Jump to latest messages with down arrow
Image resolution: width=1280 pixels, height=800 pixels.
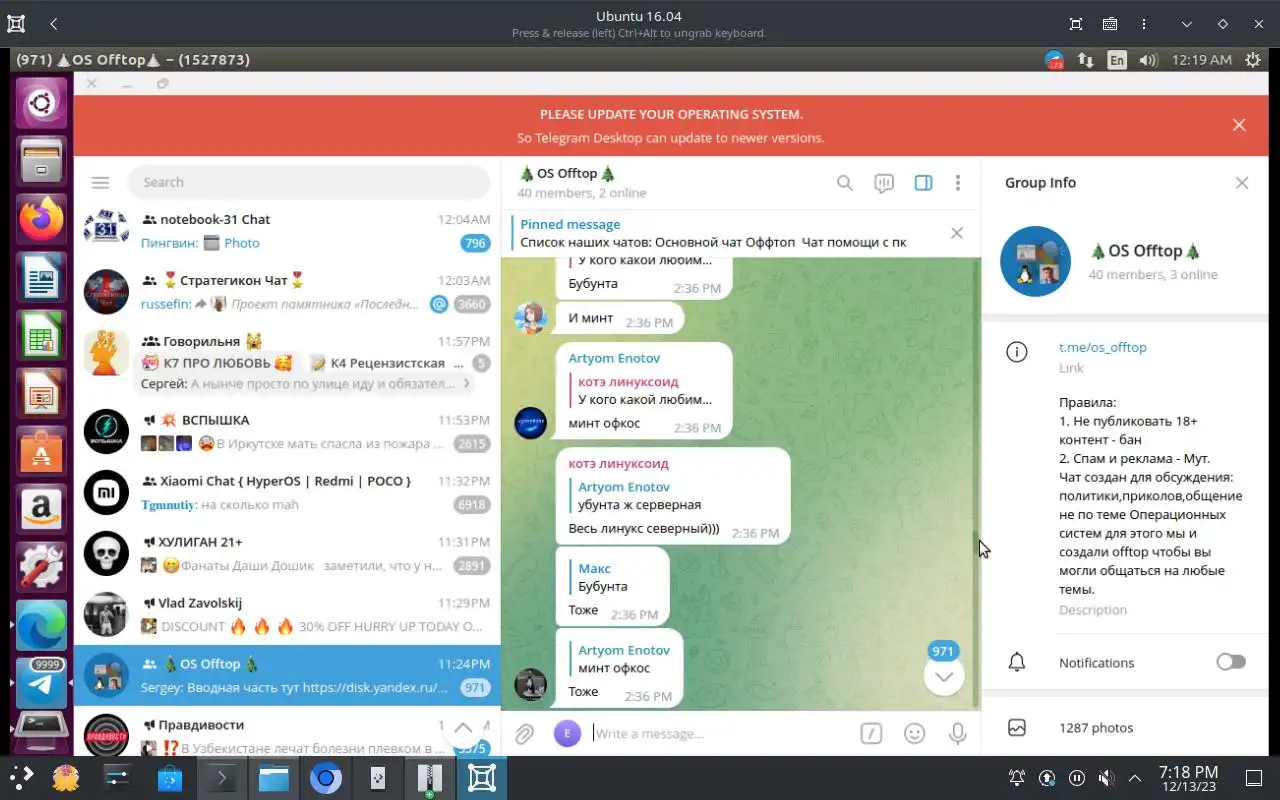(x=943, y=676)
